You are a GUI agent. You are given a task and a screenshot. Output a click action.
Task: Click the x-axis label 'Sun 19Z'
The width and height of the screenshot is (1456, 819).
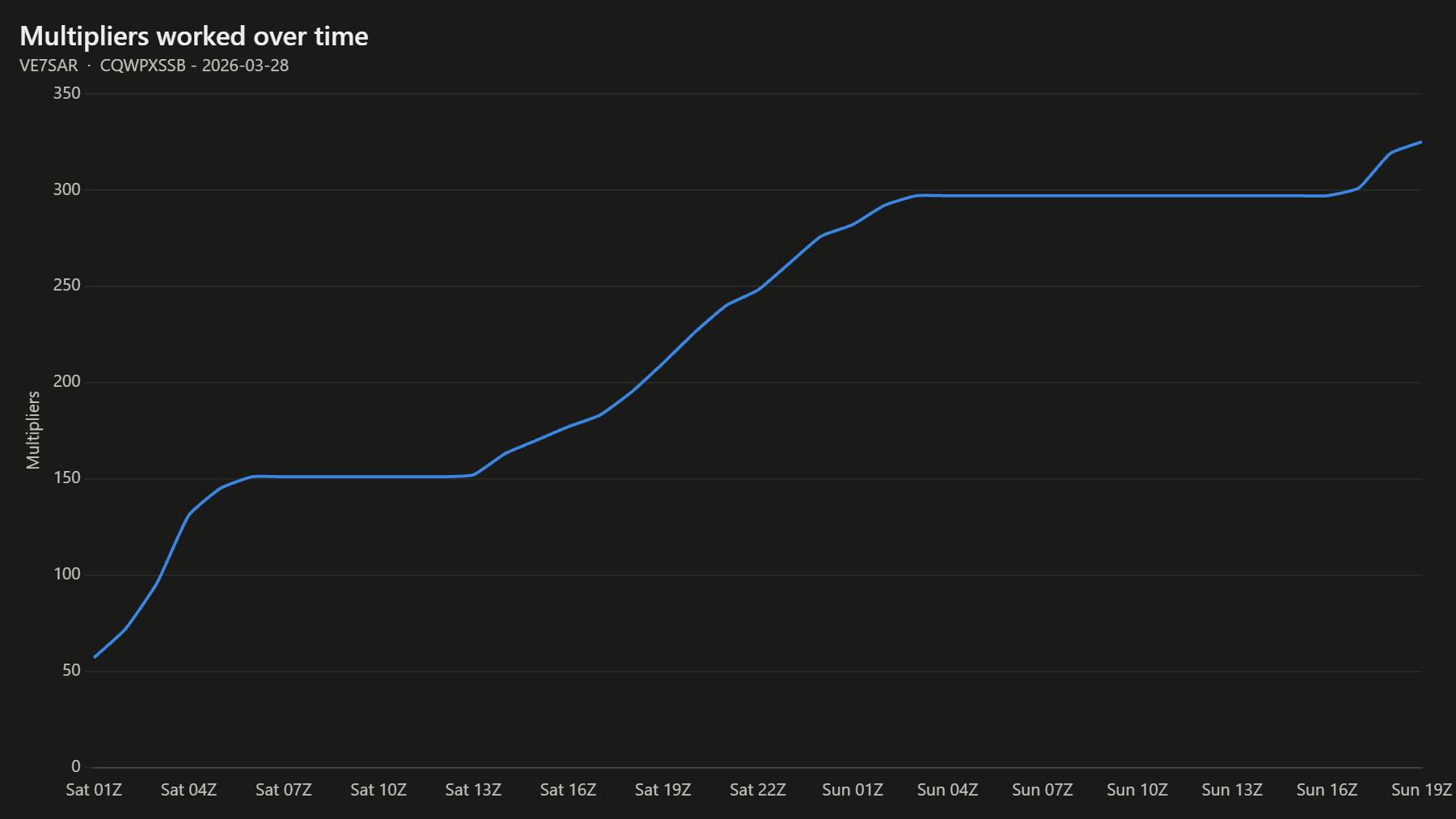click(x=1422, y=790)
